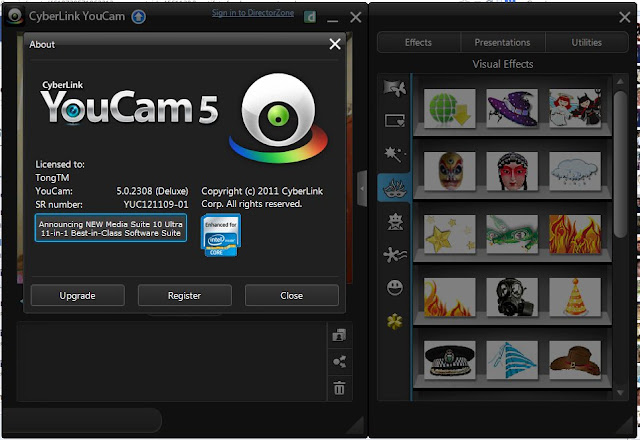Image resolution: width=640 pixels, height=440 pixels.
Task: Choose the globe download more effects thumbnail
Action: tap(450, 108)
